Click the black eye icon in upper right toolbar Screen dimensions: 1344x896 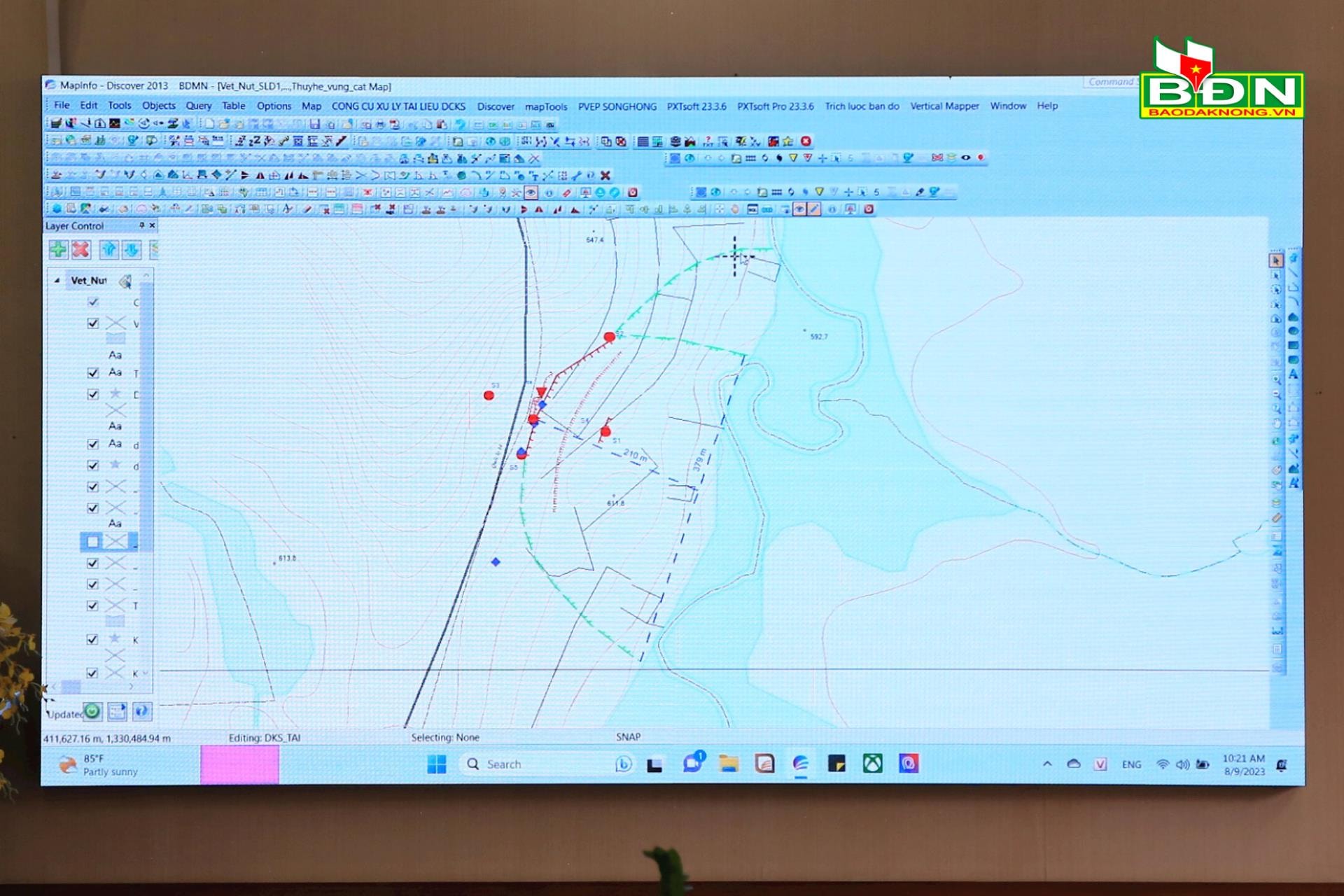(966, 158)
